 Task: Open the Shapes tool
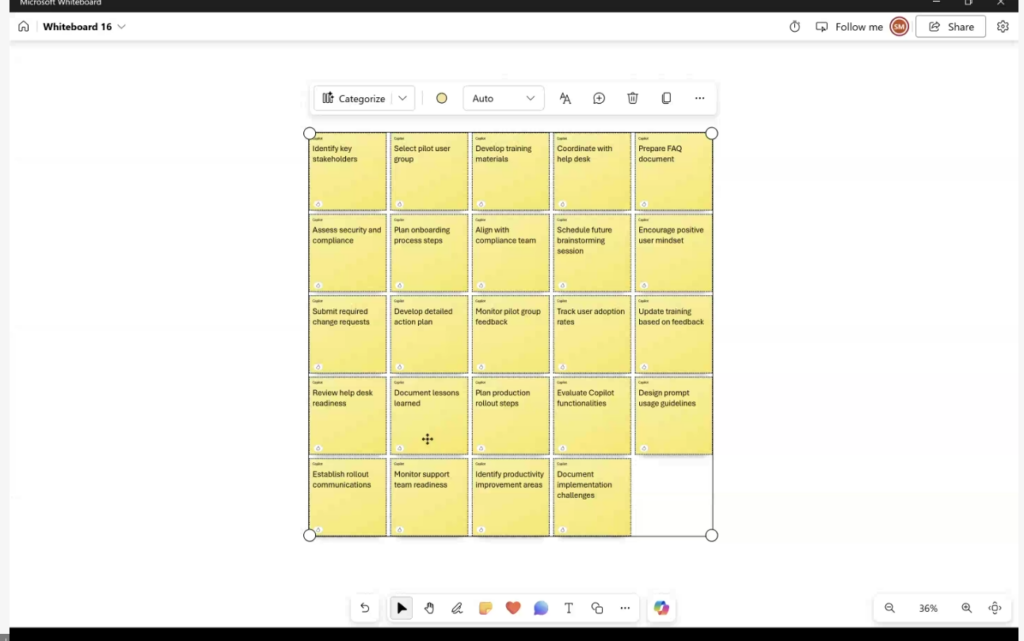point(597,608)
